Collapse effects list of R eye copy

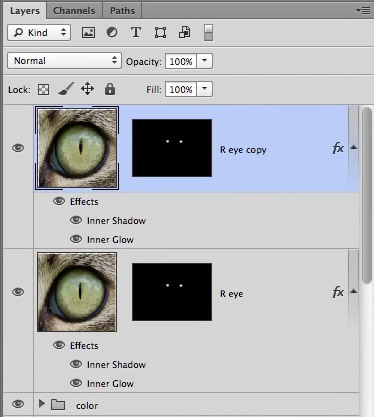click(354, 147)
